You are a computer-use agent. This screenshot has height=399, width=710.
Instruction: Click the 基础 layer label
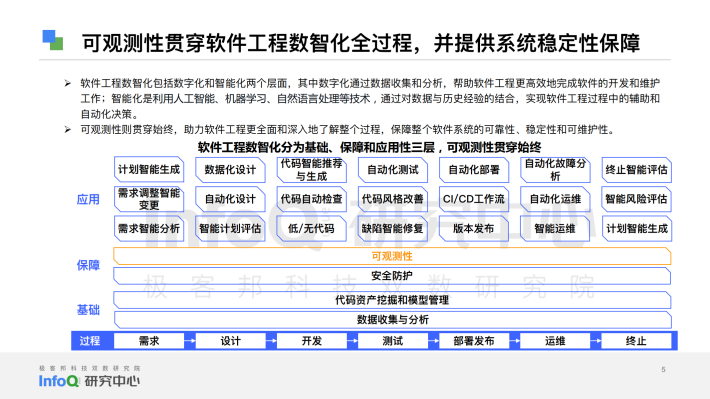88,310
